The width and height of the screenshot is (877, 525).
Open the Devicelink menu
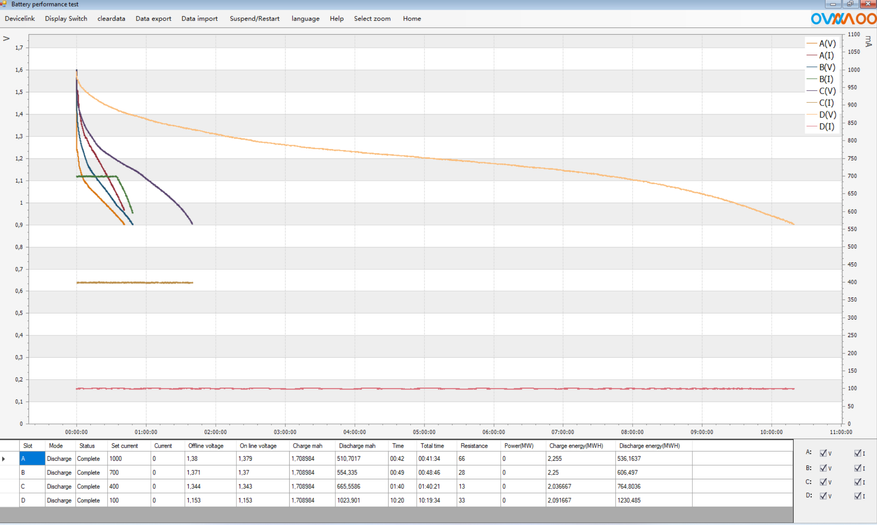coord(20,18)
